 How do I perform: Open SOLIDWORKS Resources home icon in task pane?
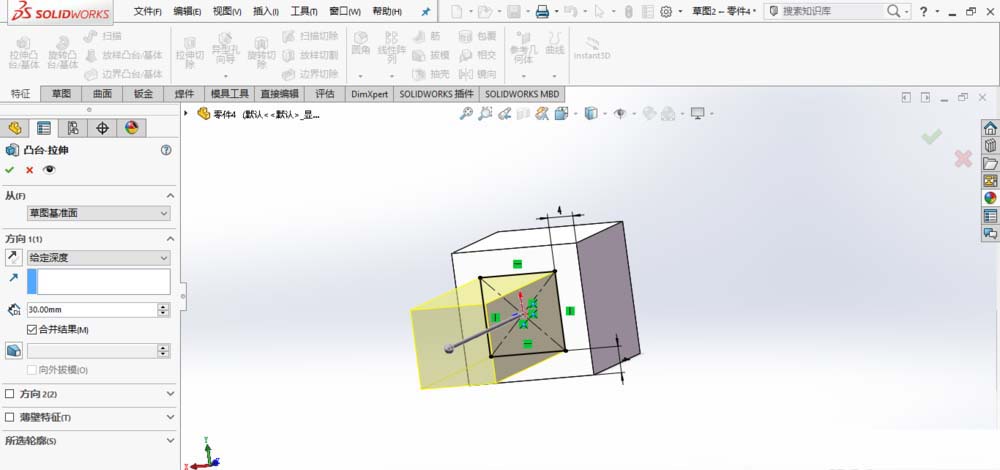click(x=990, y=128)
